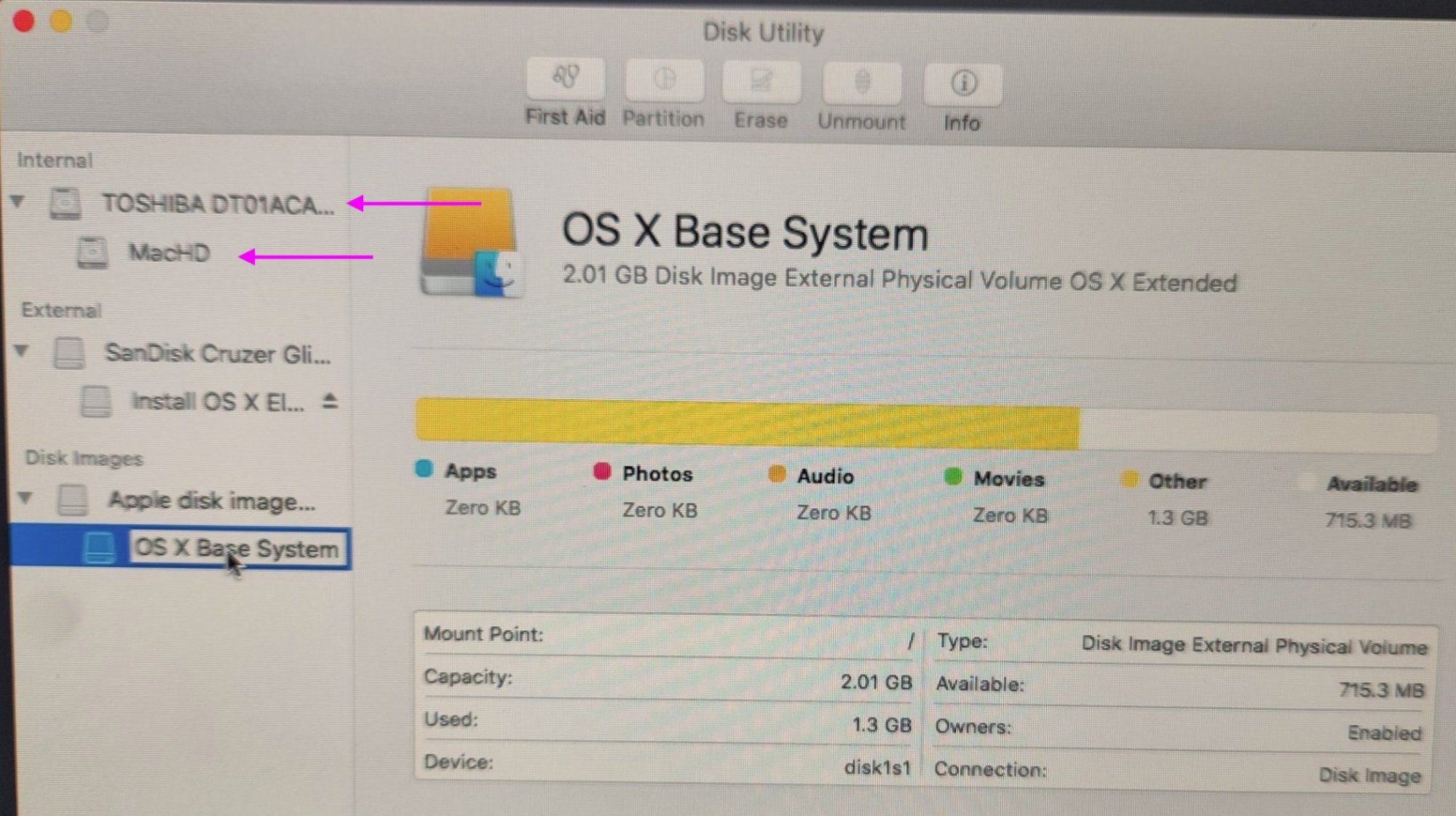
Task: Click the red Photos legend dot
Action: click(x=602, y=471)
